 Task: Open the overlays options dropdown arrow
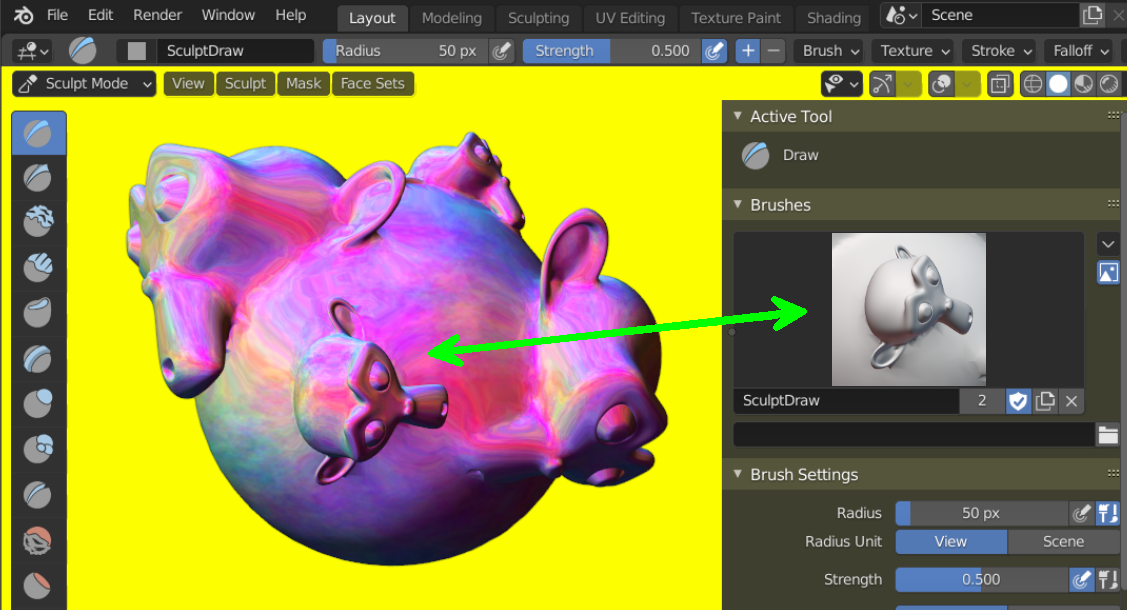pos(967,84)
